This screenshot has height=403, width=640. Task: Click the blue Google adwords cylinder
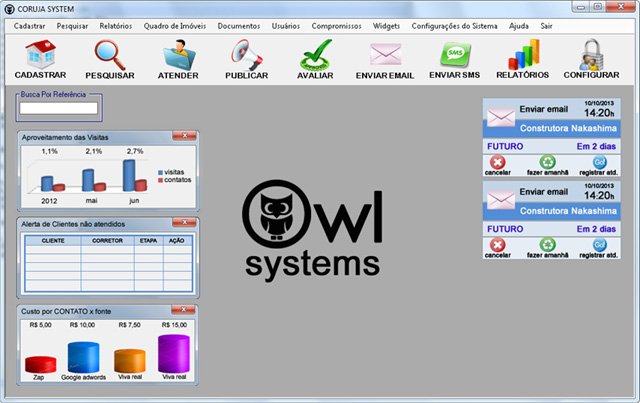tap(83, 357)
